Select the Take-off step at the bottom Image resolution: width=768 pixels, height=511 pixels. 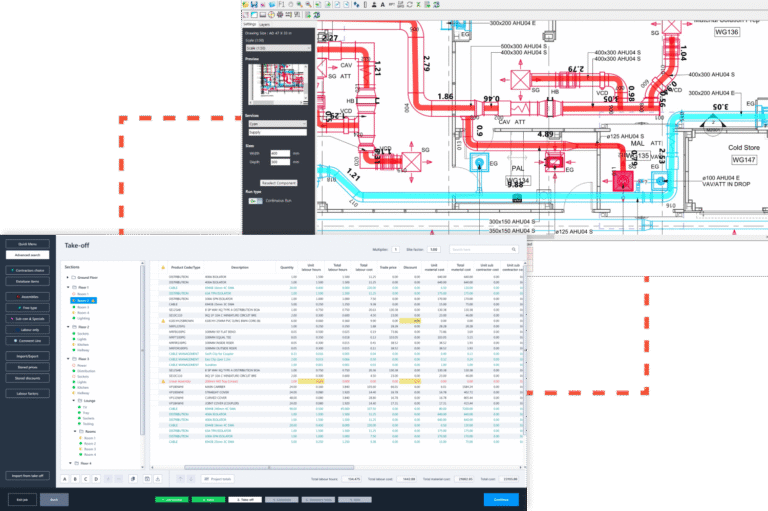(x=245, y=500)
